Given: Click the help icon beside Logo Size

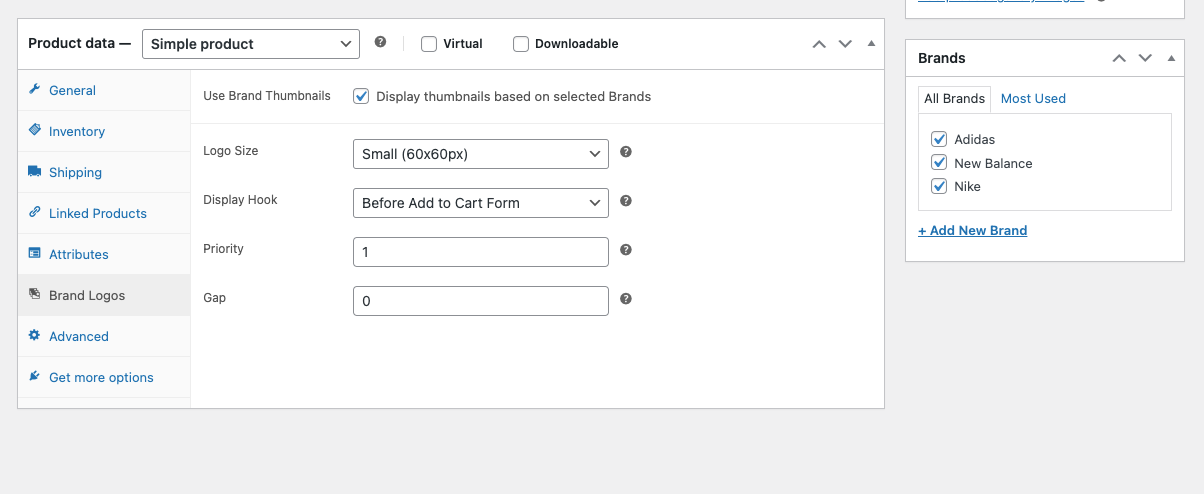Looking at the screenshot, I should click(626, 152).
